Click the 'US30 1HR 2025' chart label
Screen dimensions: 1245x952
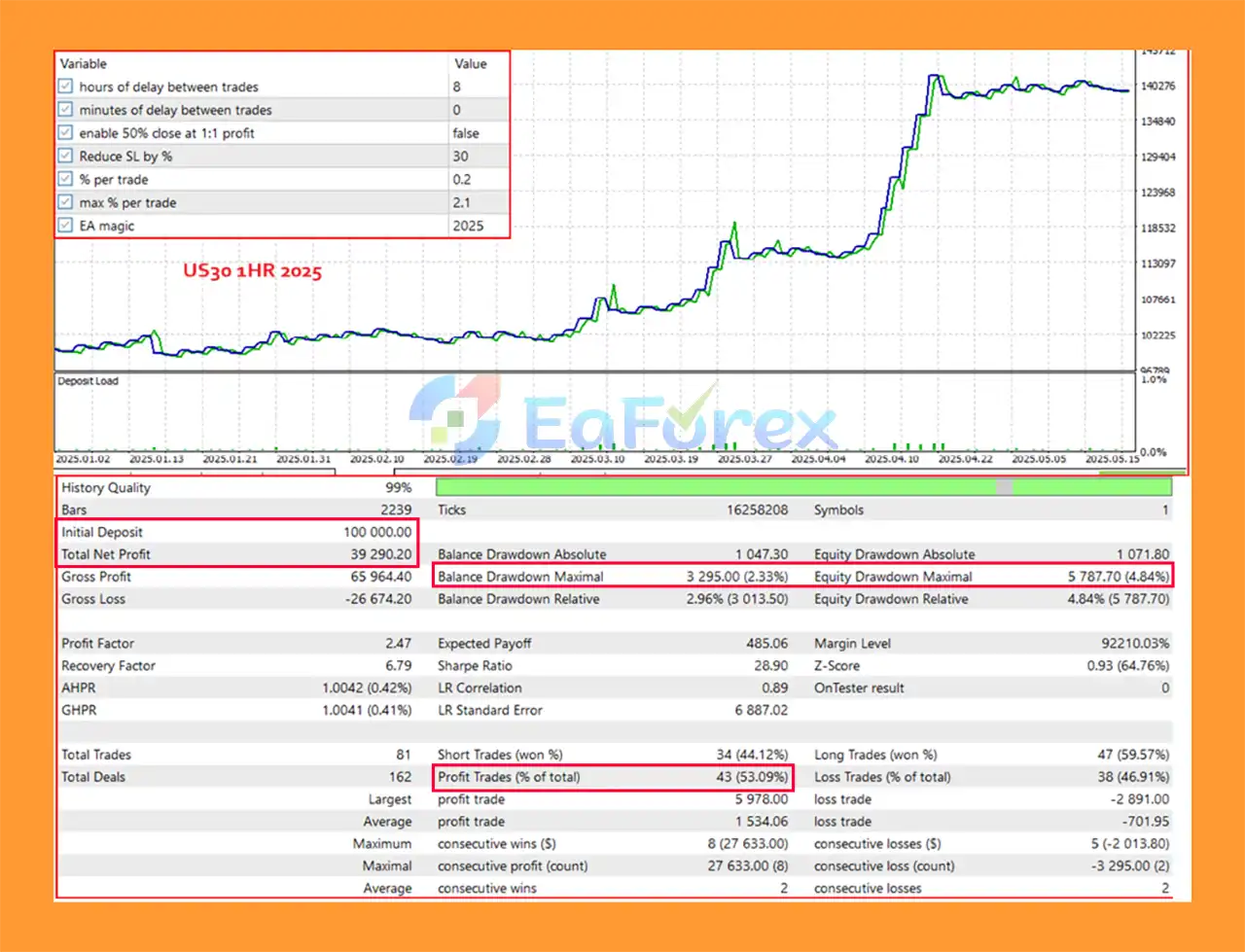252,271
